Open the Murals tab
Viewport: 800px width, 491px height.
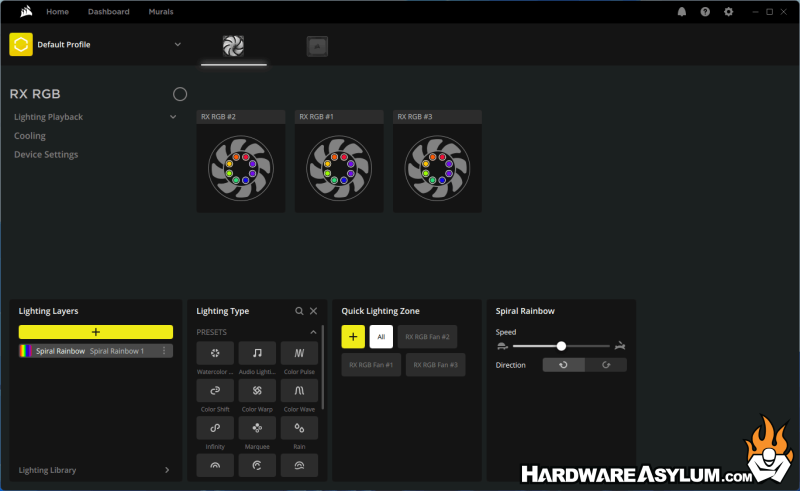161,11
